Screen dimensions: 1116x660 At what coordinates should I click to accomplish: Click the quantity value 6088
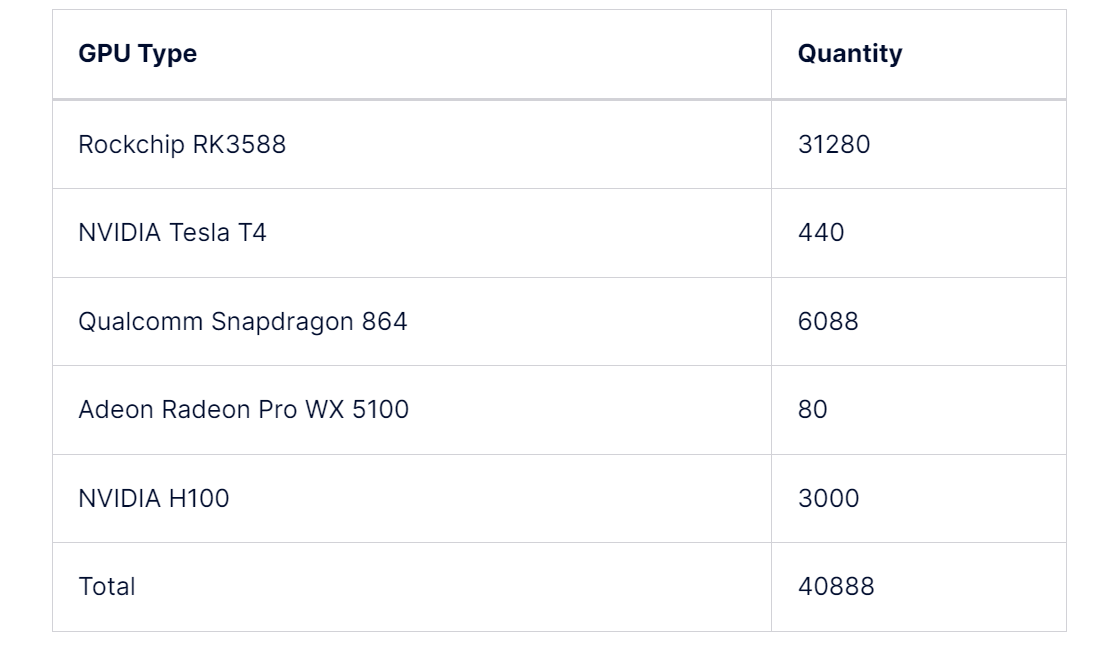[x=827, y=322]
